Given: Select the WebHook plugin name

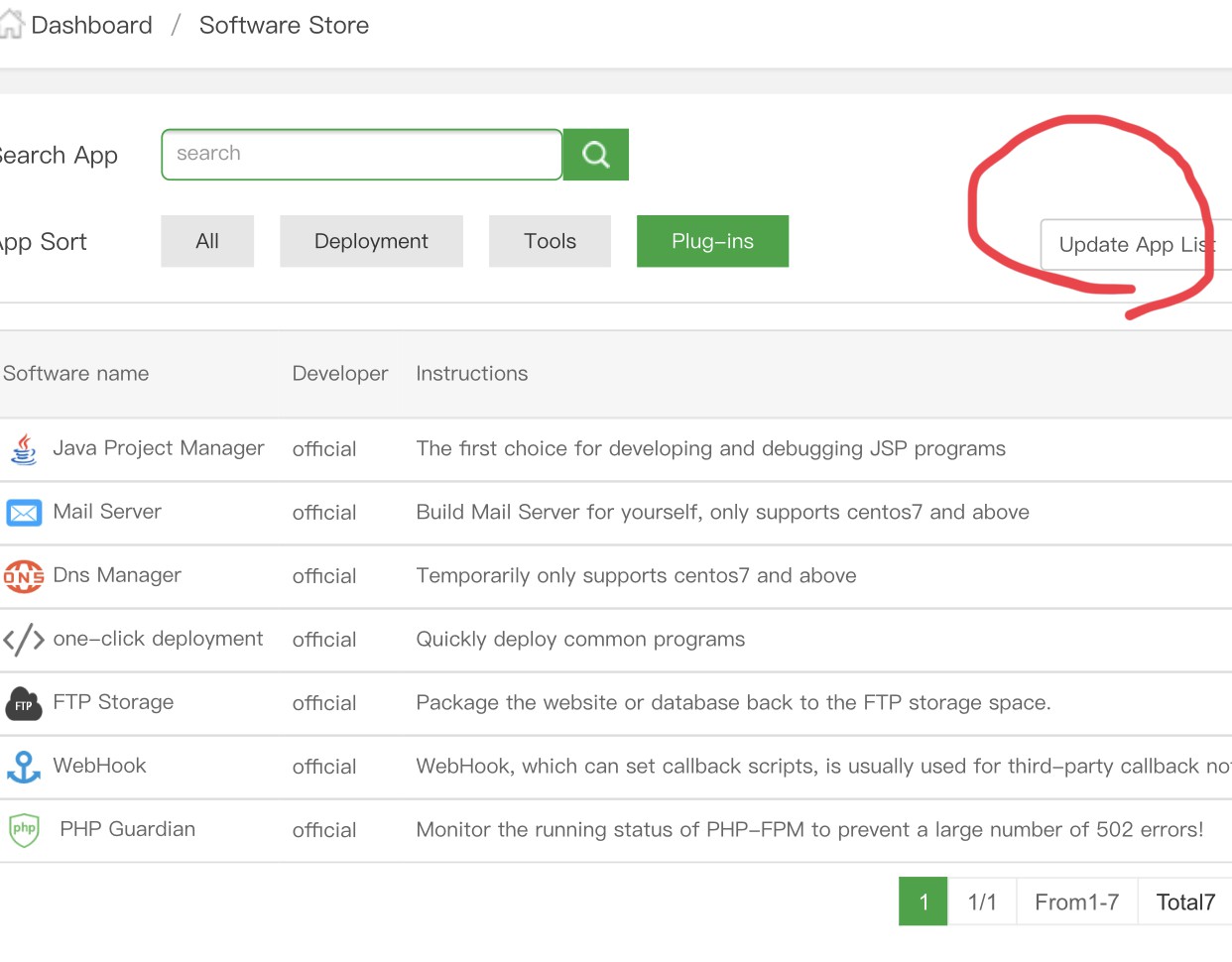Looking at the screenshot, I should pyautogui.click(x=99, y=766).
